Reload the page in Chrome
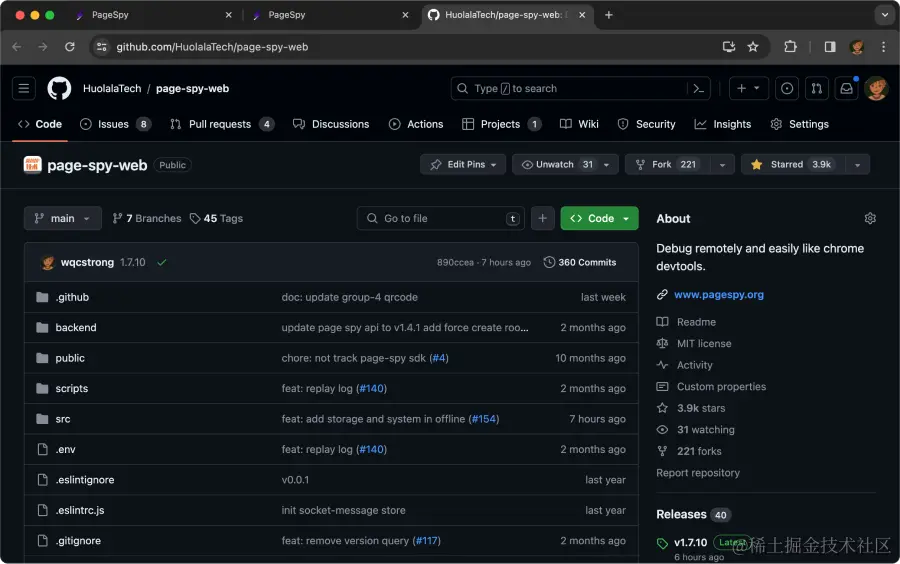The height and width of the screenshot is (564, 900). [69, 46]
